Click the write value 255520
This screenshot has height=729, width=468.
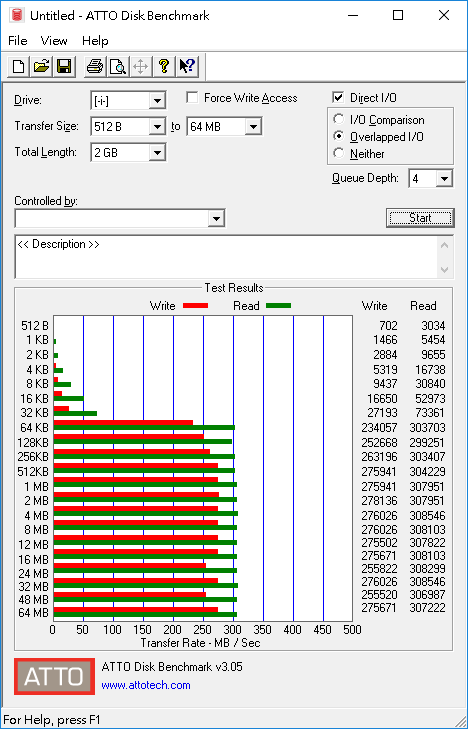tap(379, 594)
